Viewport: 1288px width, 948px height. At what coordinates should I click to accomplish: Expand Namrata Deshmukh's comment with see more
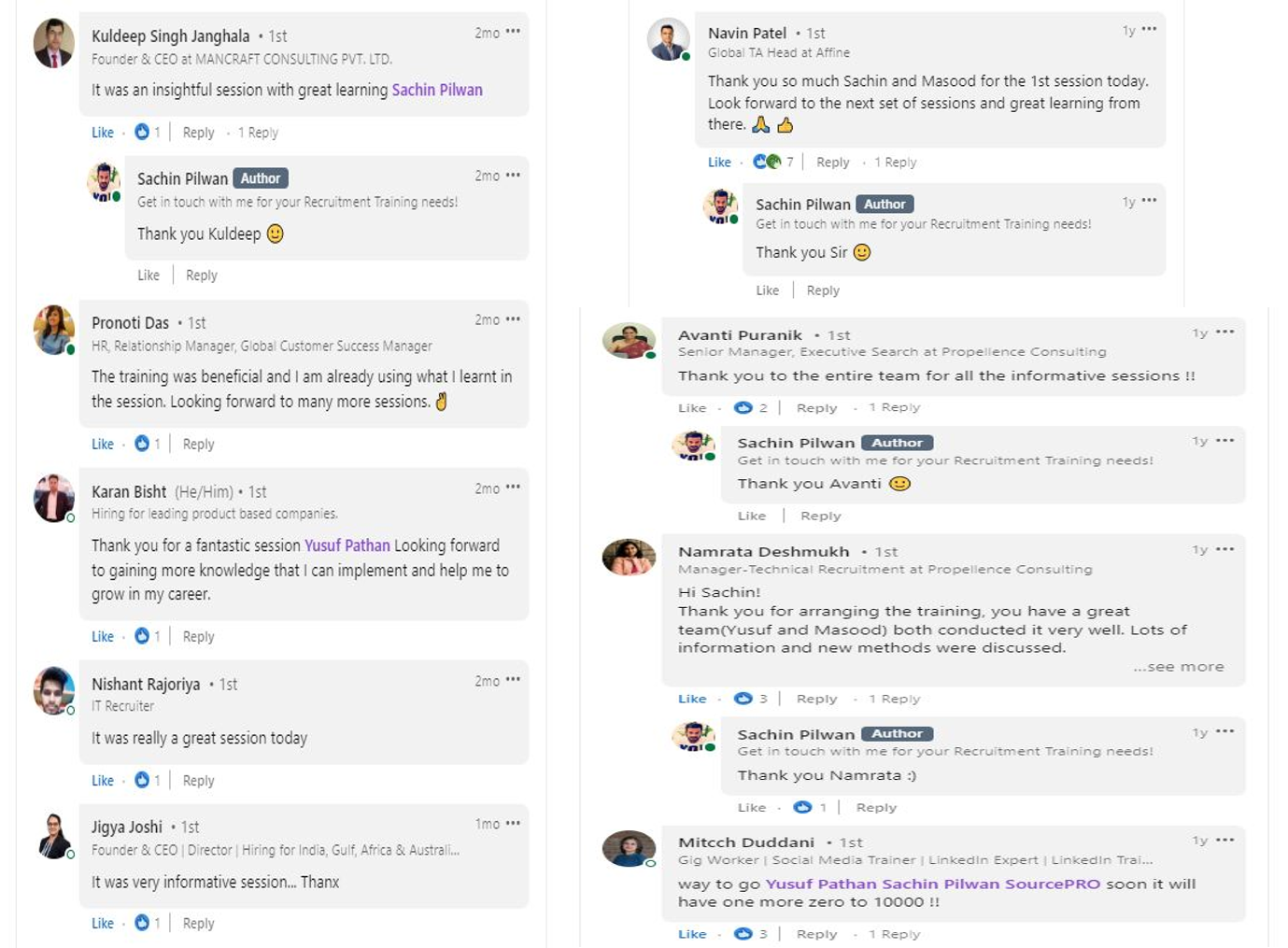(x=1179, y=667)
